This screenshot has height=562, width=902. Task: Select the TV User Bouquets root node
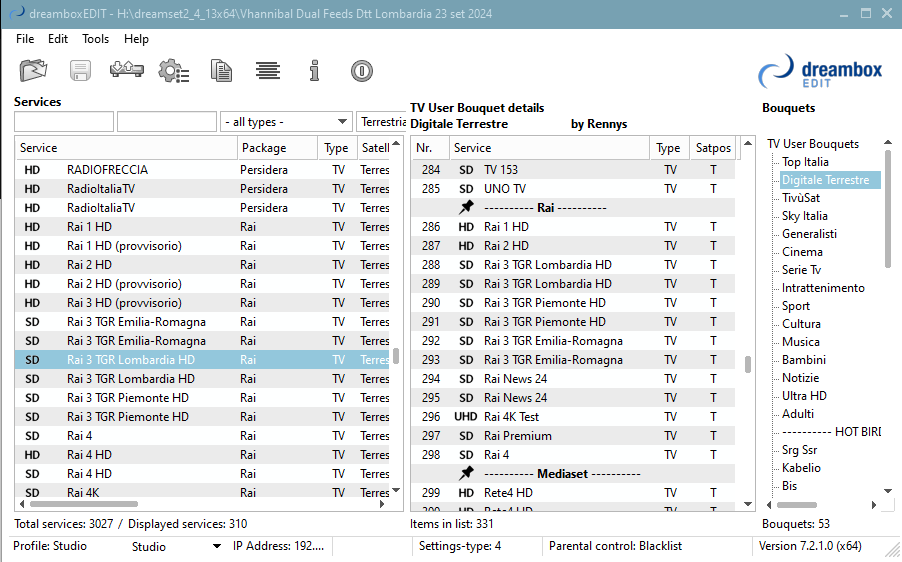[x=813, y=144]
